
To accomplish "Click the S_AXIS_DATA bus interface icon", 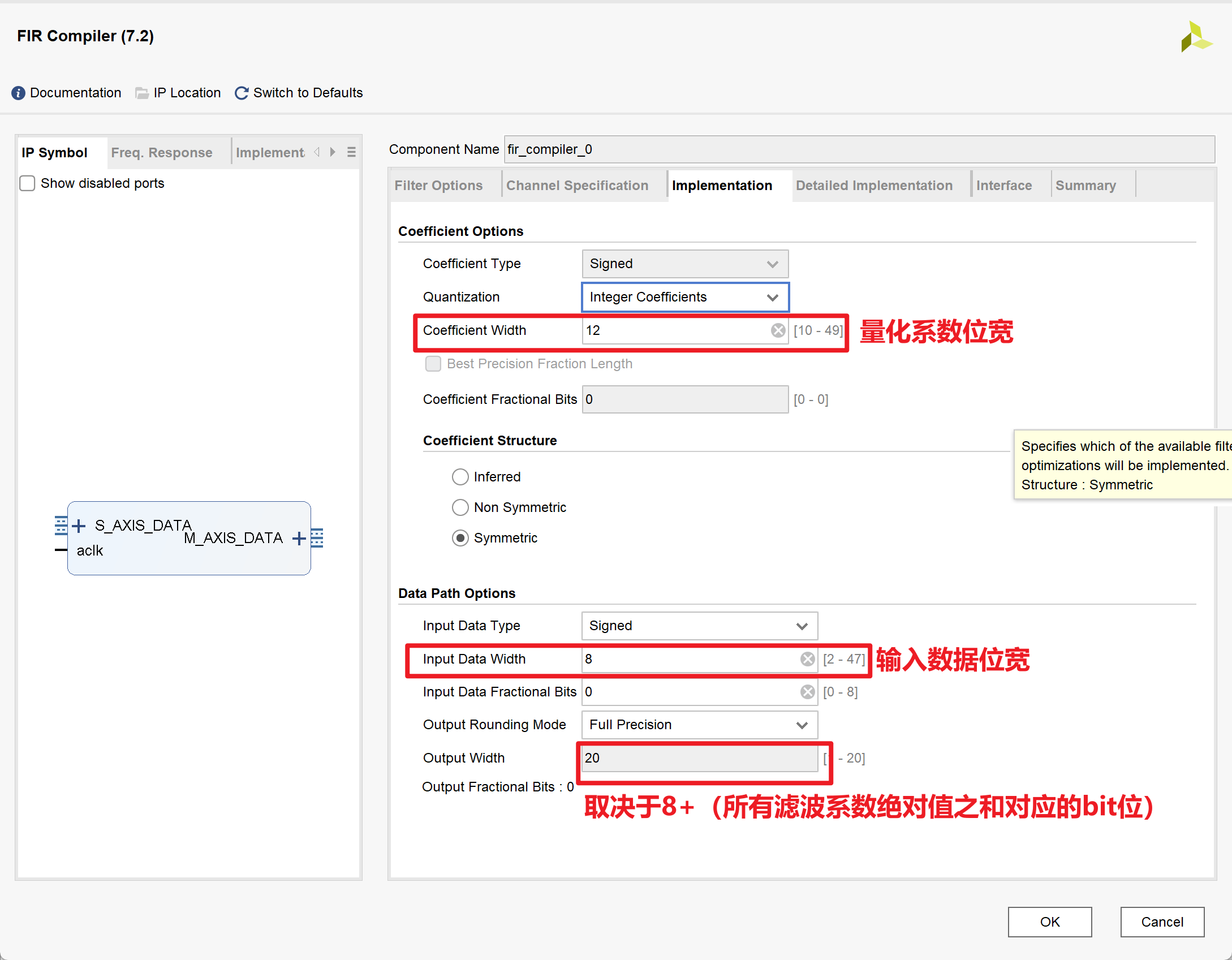I will tap(61, 526).
